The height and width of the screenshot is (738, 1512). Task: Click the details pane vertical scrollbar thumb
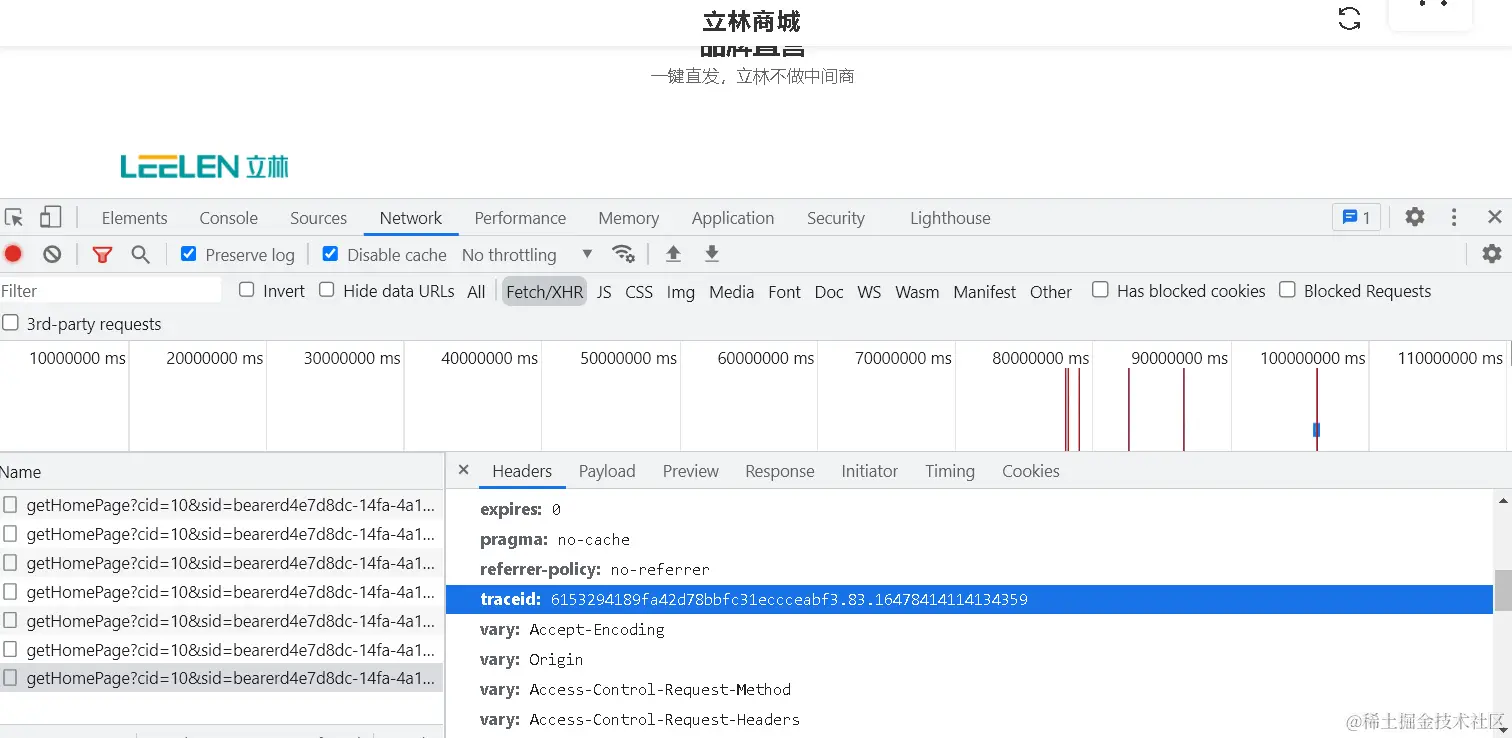[x=1503, y=590]
